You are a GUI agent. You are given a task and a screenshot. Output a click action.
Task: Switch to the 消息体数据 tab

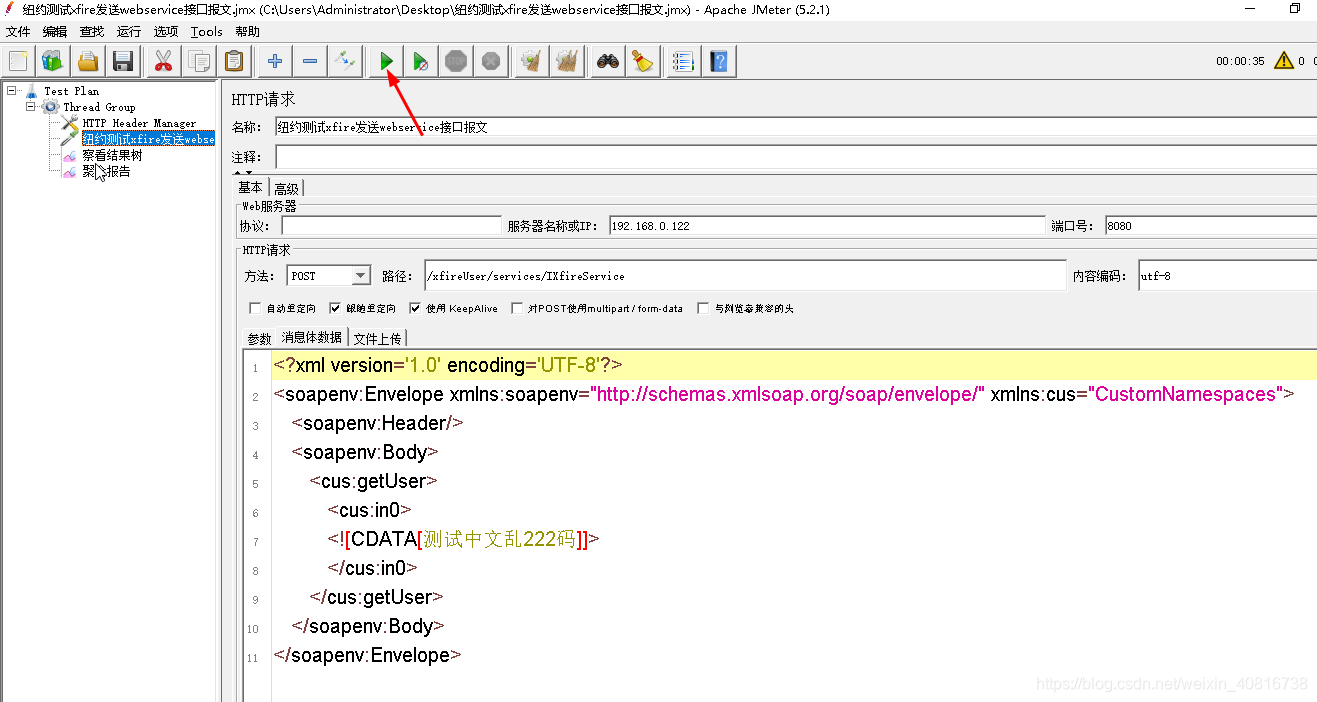(x=312, y=337)
